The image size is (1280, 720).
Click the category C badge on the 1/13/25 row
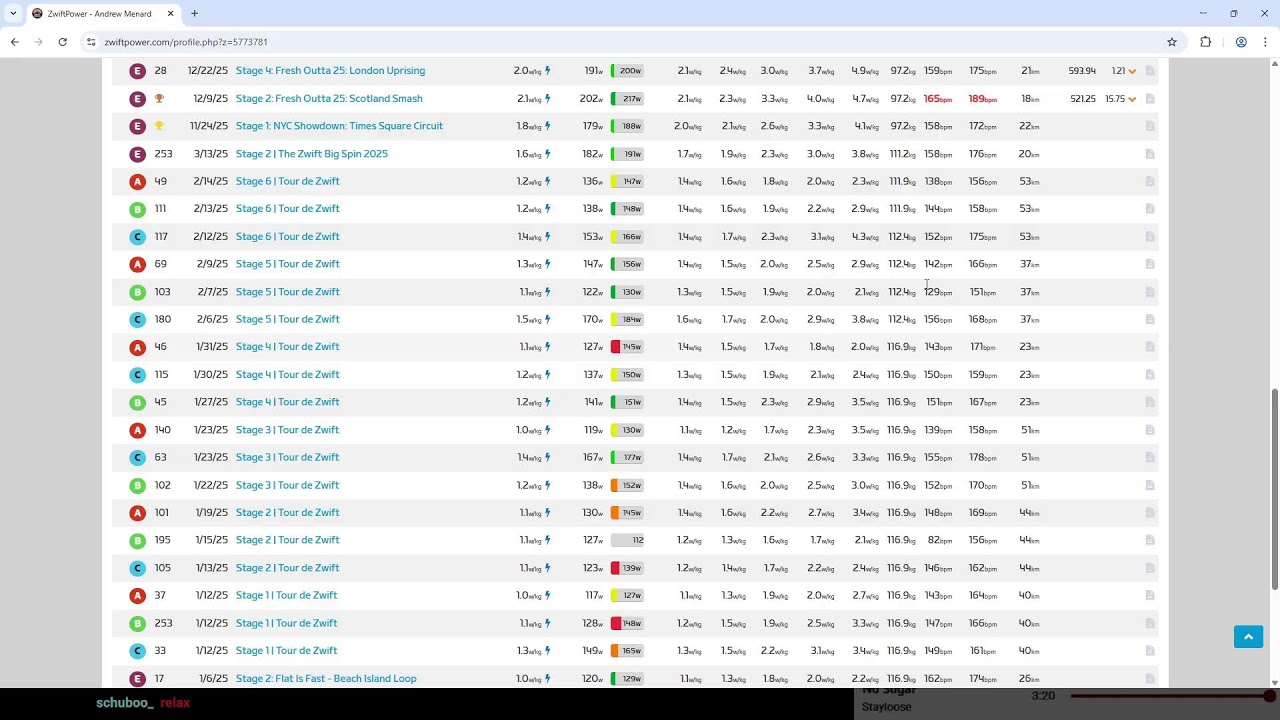(x=138, y=568)
